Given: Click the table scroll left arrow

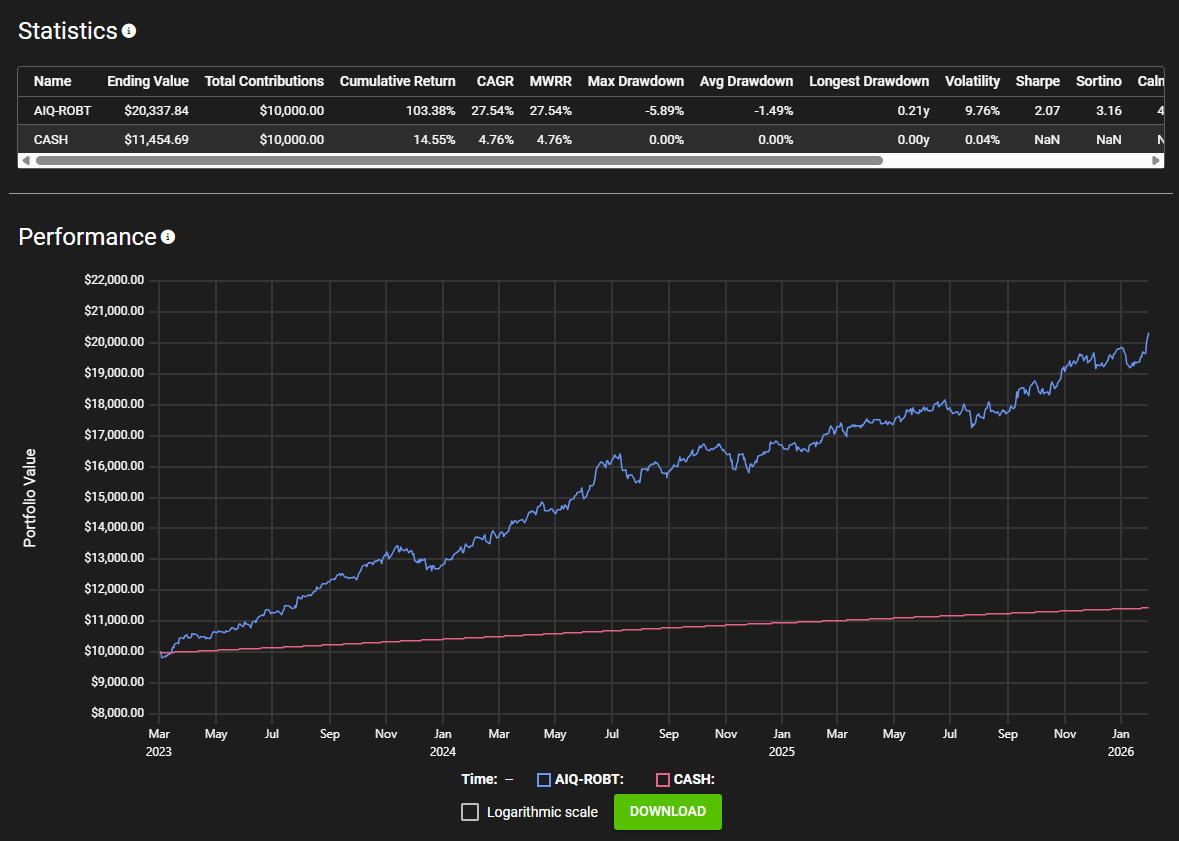Looking at the screenshot, I should click(26, 160).
